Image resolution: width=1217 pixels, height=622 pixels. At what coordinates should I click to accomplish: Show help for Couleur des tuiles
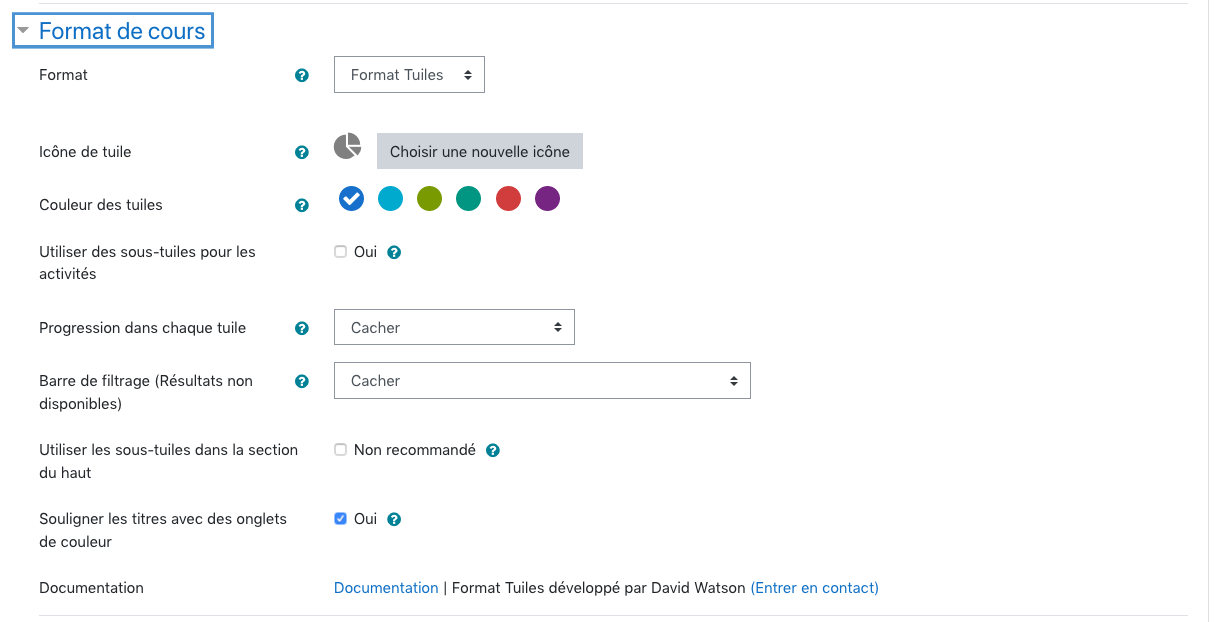point(302,205)
